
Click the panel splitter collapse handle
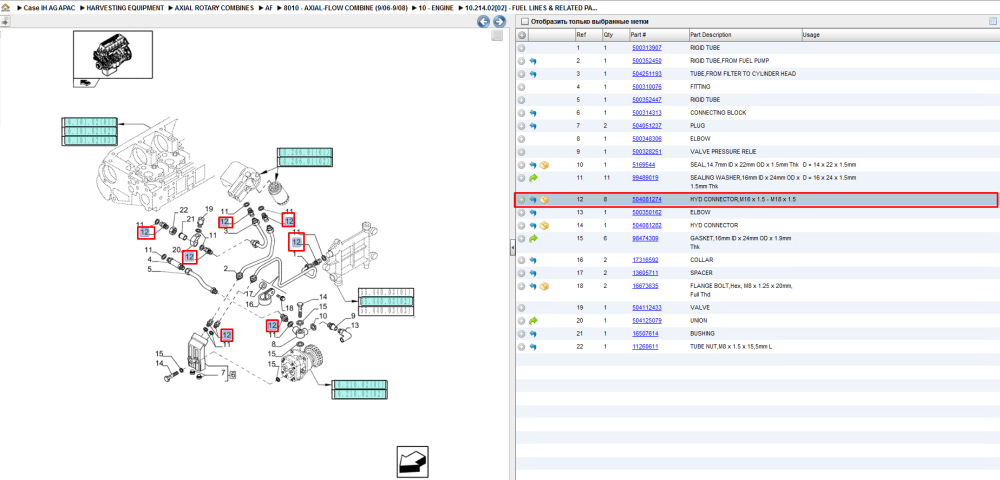tap(512, 249)
